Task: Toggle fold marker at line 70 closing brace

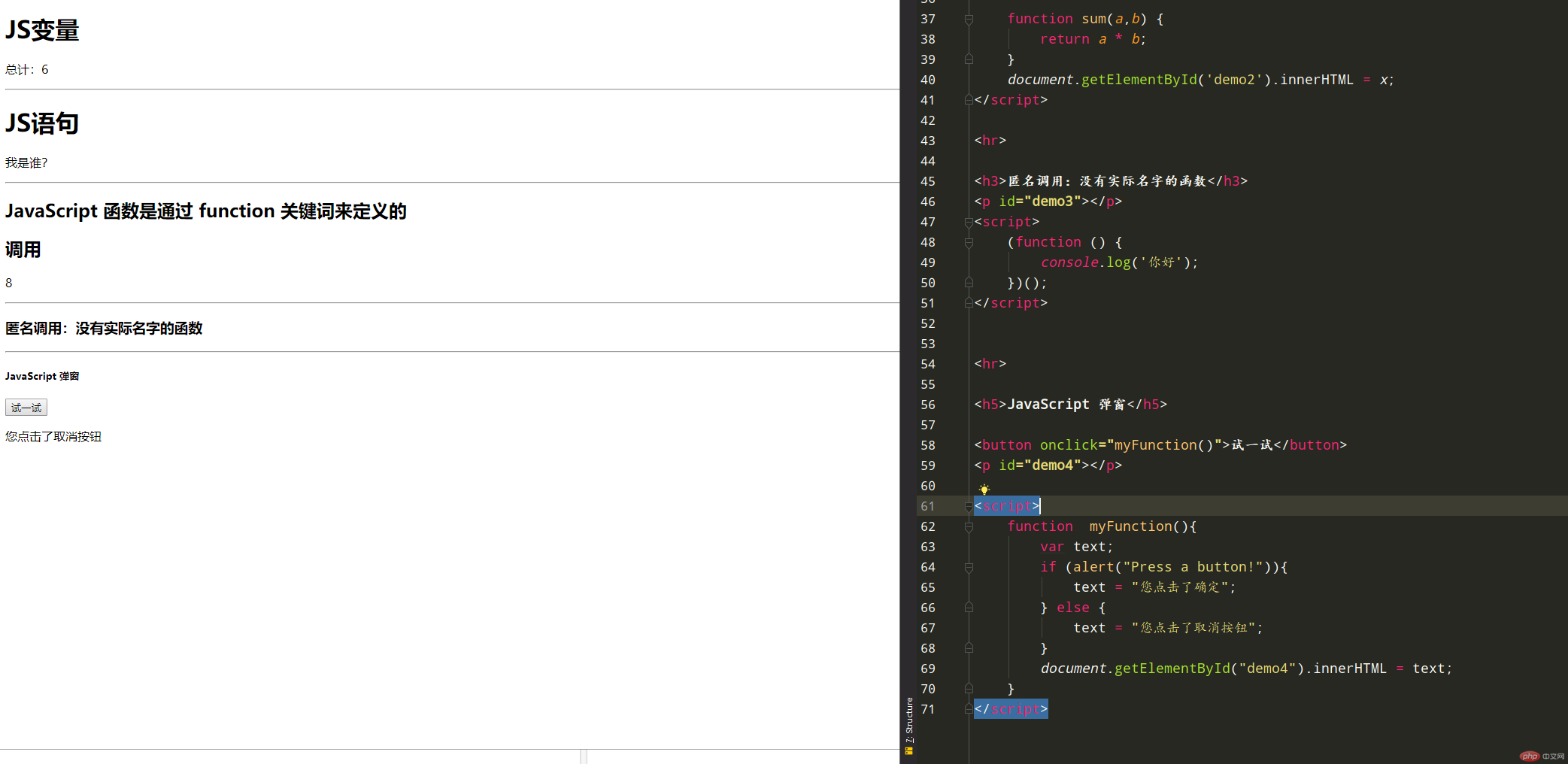Action: (969, 689)
